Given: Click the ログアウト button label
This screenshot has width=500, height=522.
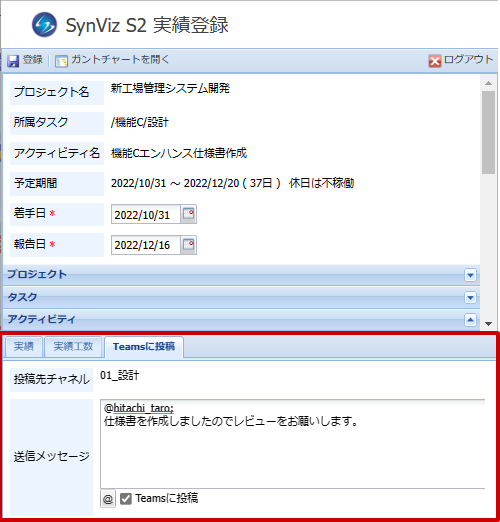Looking at the screenshot, I should pos(468,60).
